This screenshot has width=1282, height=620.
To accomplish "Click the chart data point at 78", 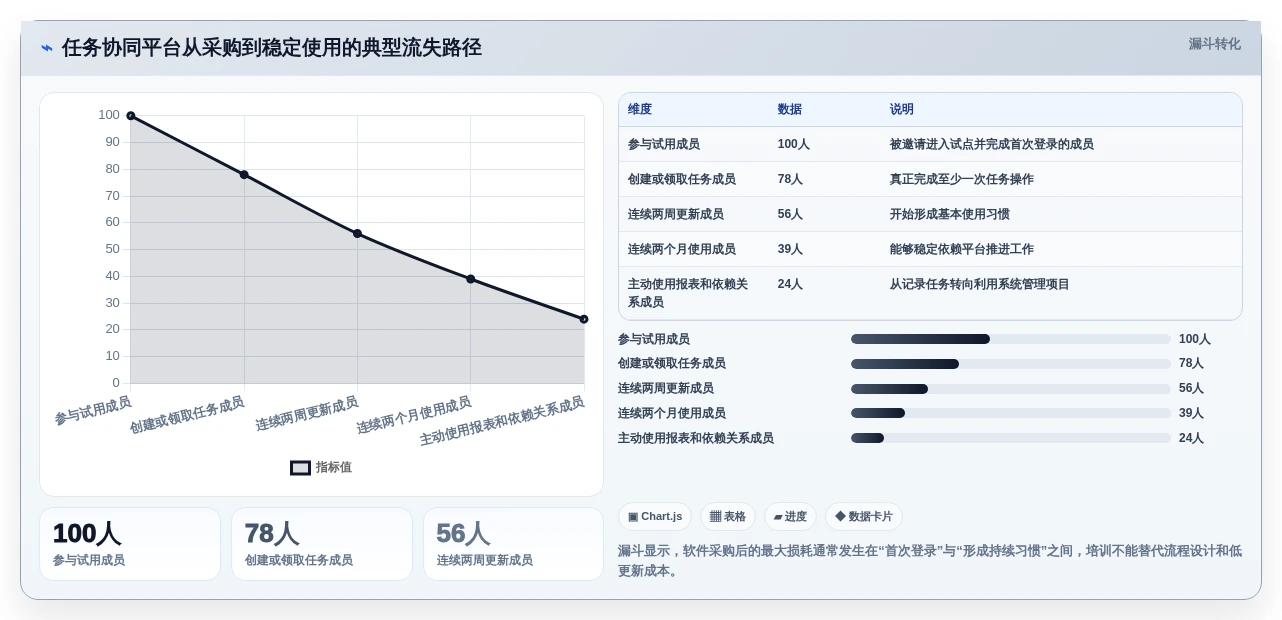I will click(x=244, y=175).
